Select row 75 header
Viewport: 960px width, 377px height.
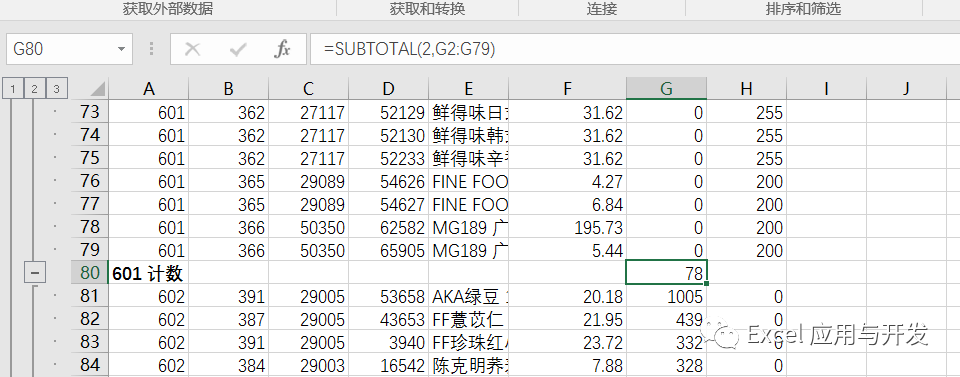(x=89, y=158)
